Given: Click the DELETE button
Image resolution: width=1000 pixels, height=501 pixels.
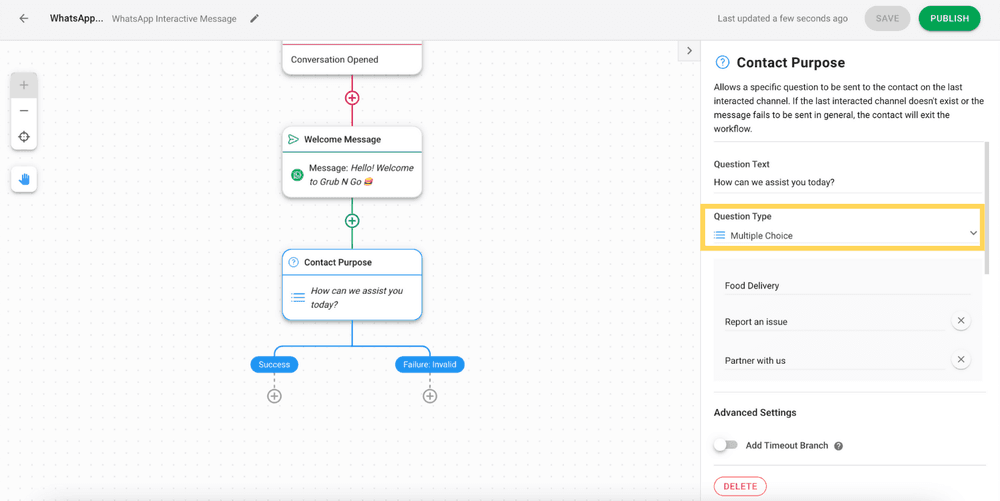Looking at the screenshot, I should click(x=740, y=486).
